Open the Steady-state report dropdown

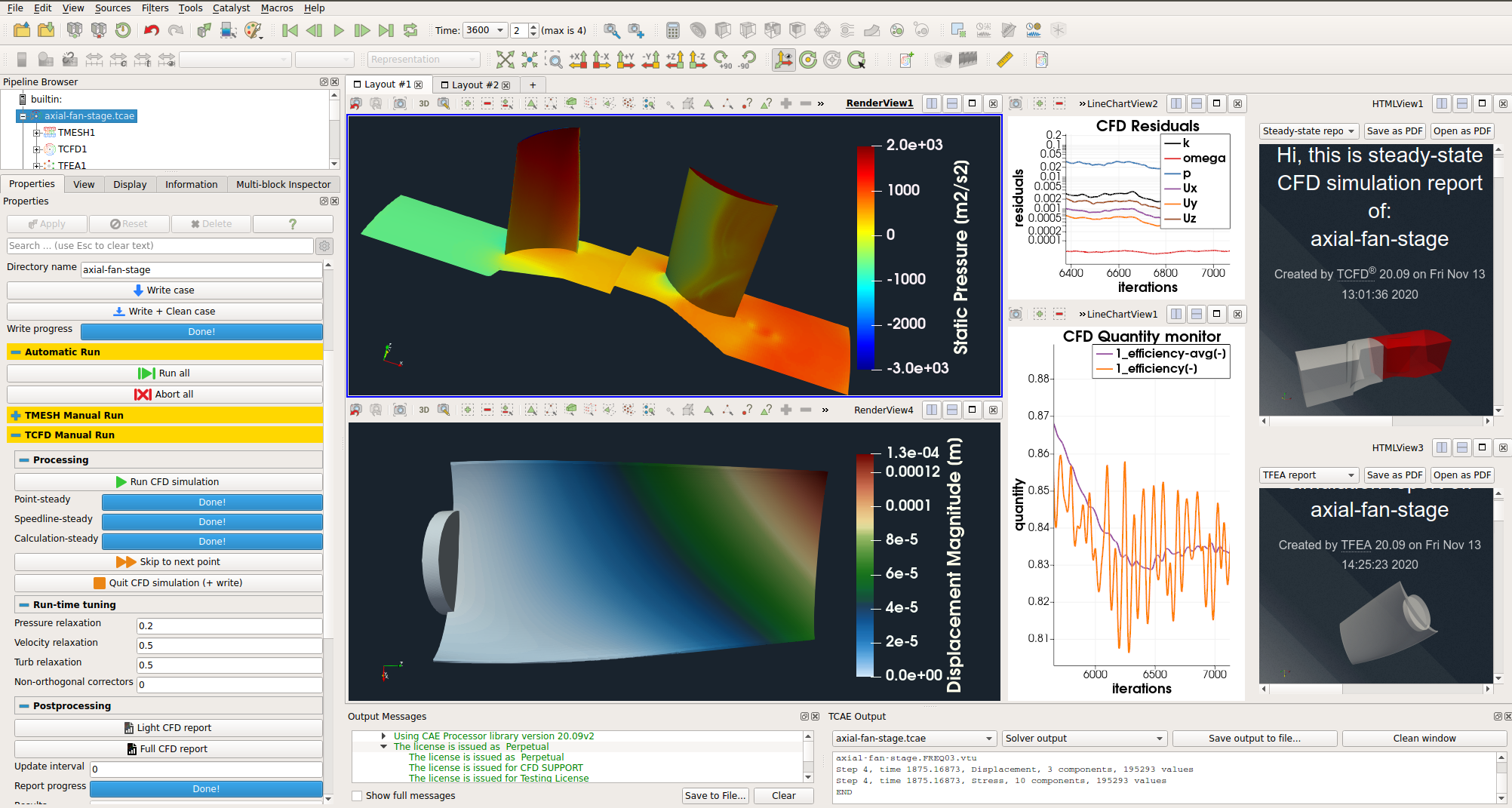tap(1308, 131)
